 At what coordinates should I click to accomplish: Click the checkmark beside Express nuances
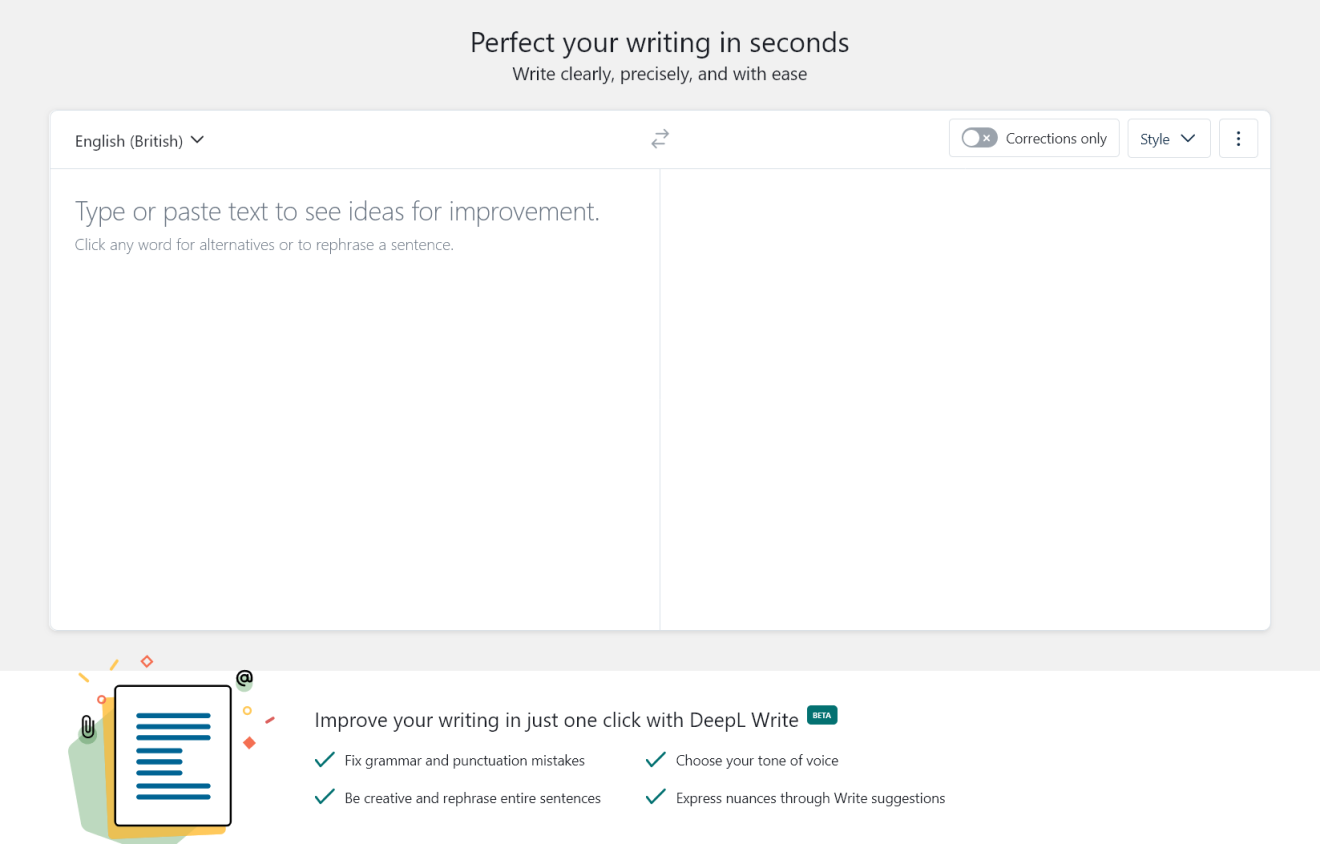(655, 797)
